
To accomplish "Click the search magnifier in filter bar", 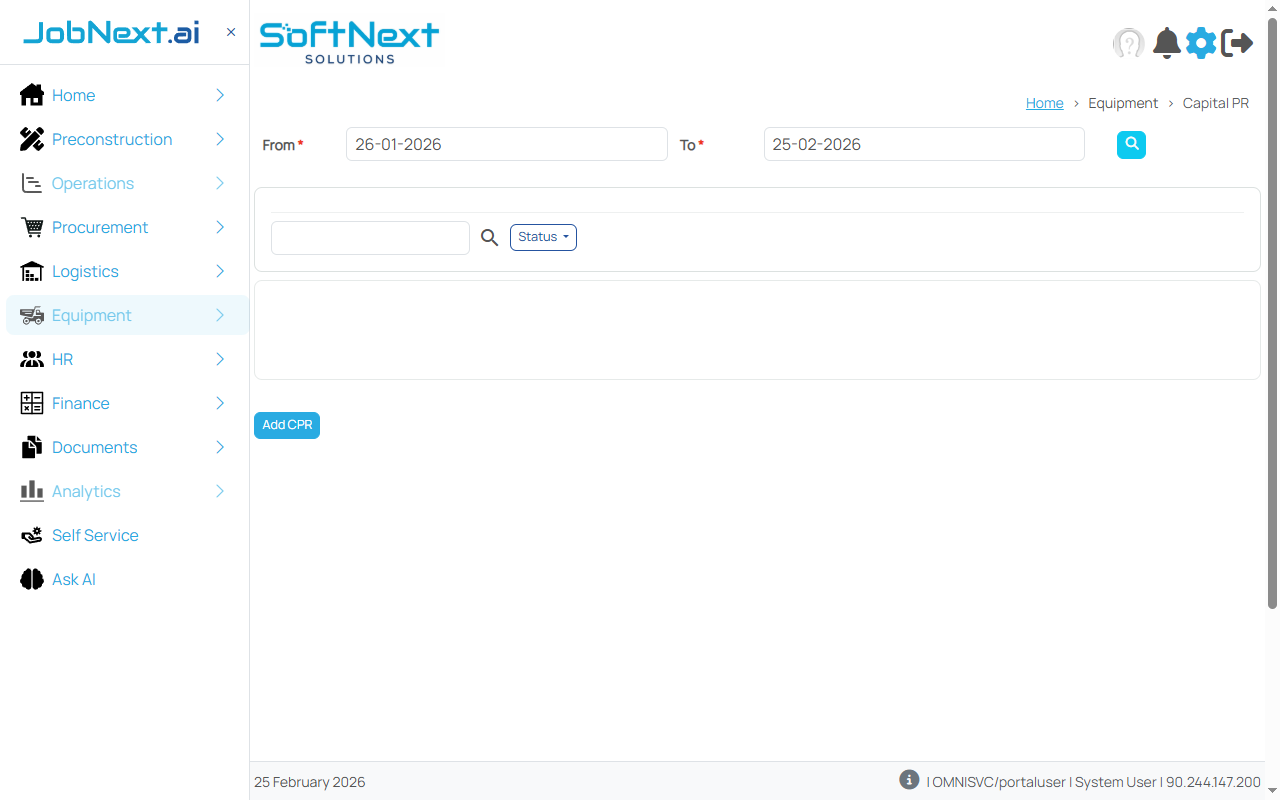I will click(489, 237).
